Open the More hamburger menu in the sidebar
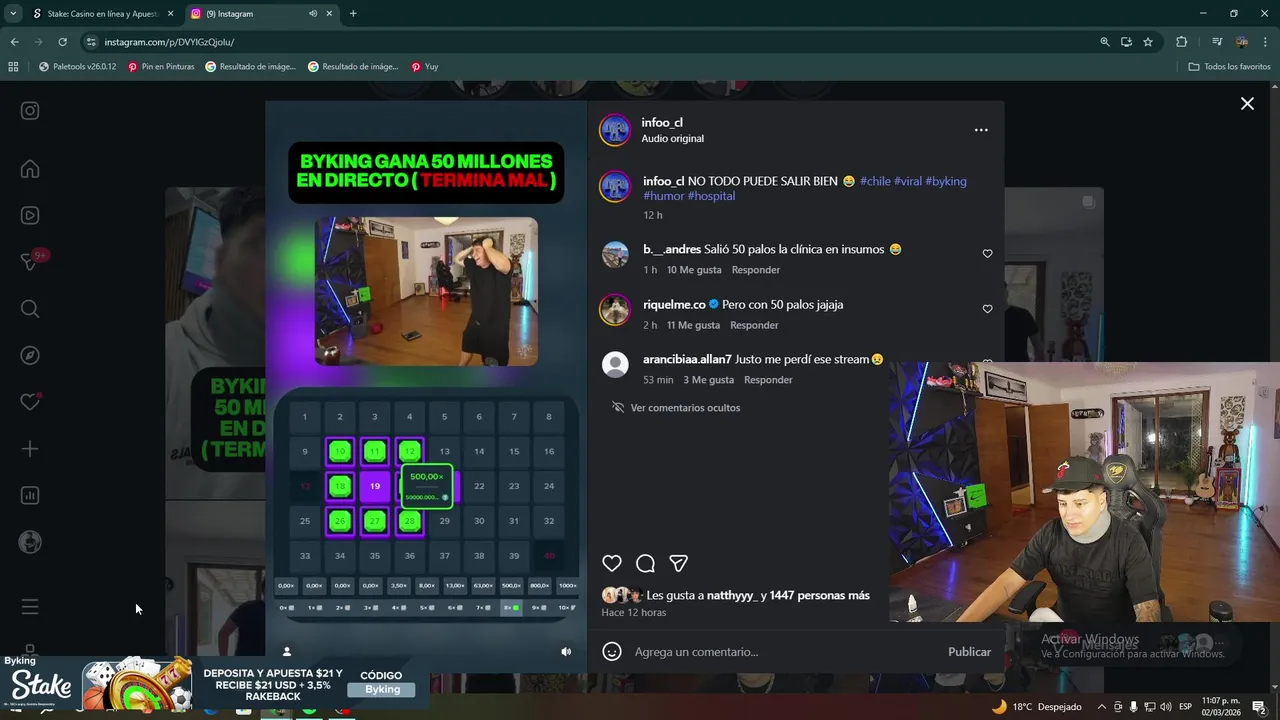 coord(30,606)
